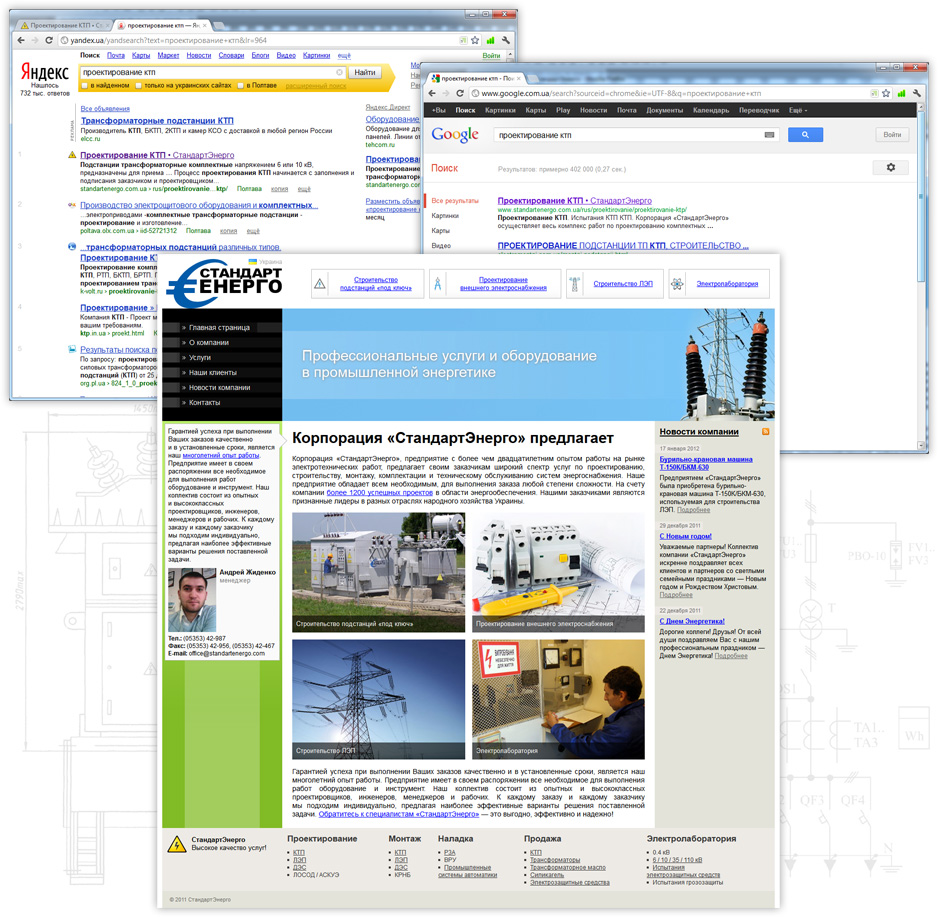Clear the Yandex search field
Image resolution: width=938 pixels, height=917 pixels.
pos(340,73)
